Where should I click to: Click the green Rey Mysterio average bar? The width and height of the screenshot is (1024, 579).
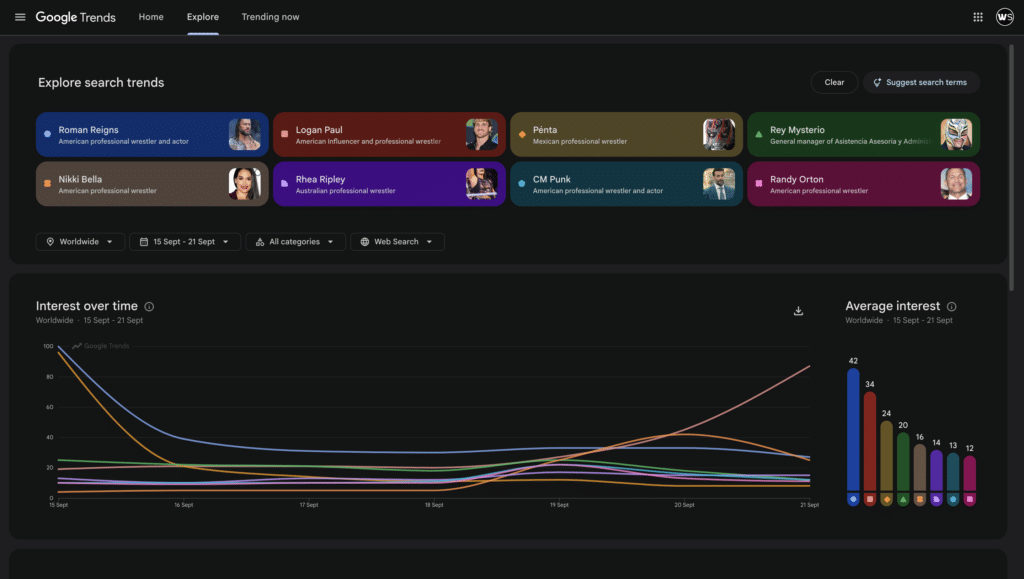click(903, 462)
